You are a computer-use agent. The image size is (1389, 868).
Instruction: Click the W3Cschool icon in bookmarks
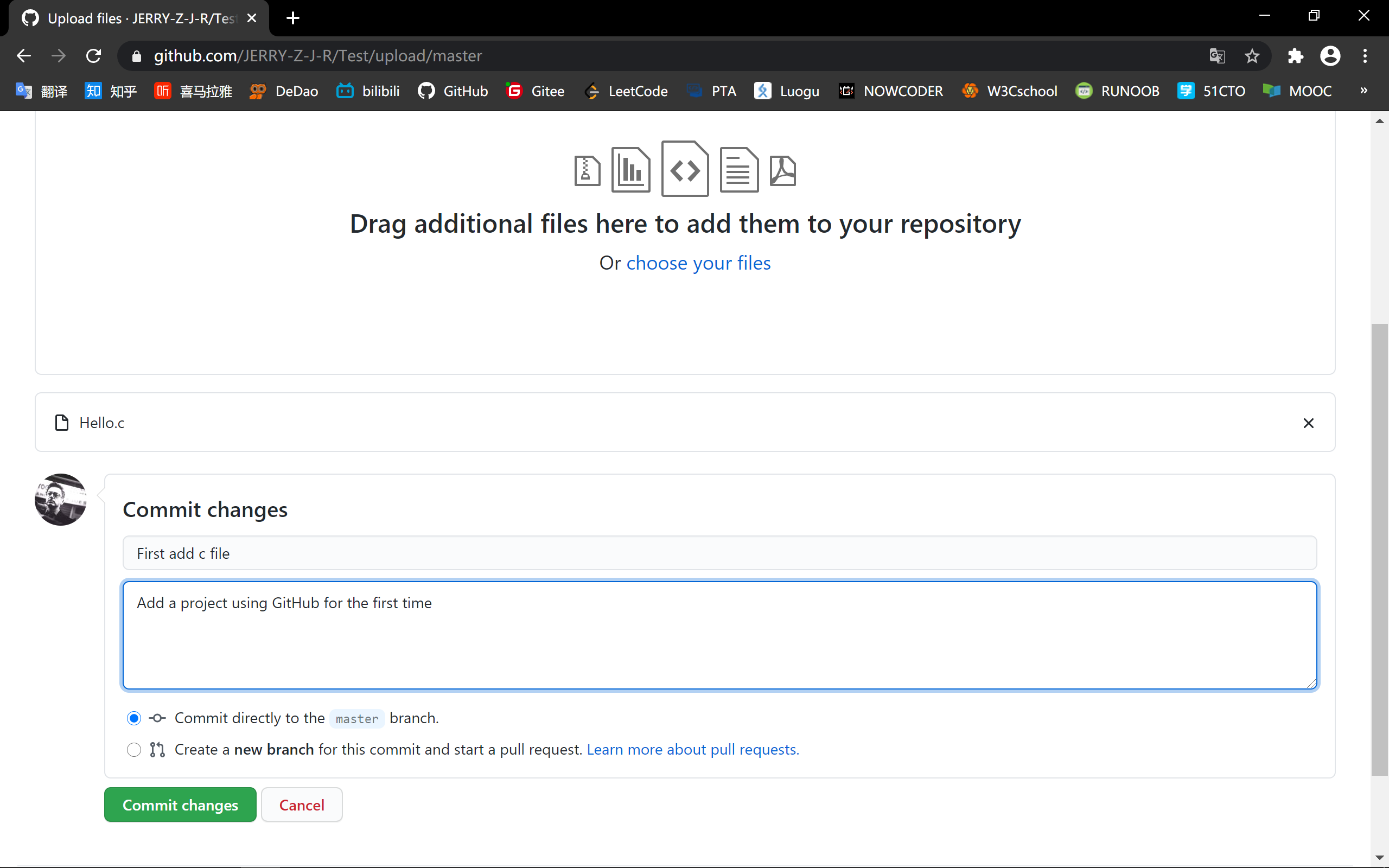tap(970, 91)
